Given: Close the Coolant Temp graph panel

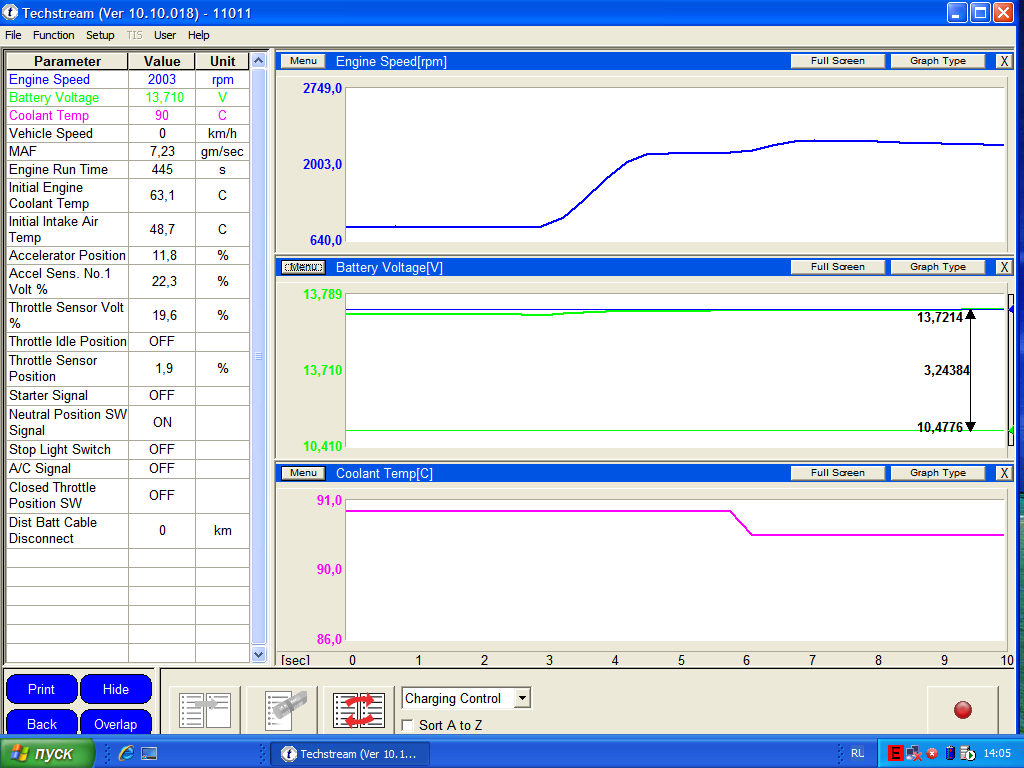Looking at the screenshot, I should coord(1004,473).
